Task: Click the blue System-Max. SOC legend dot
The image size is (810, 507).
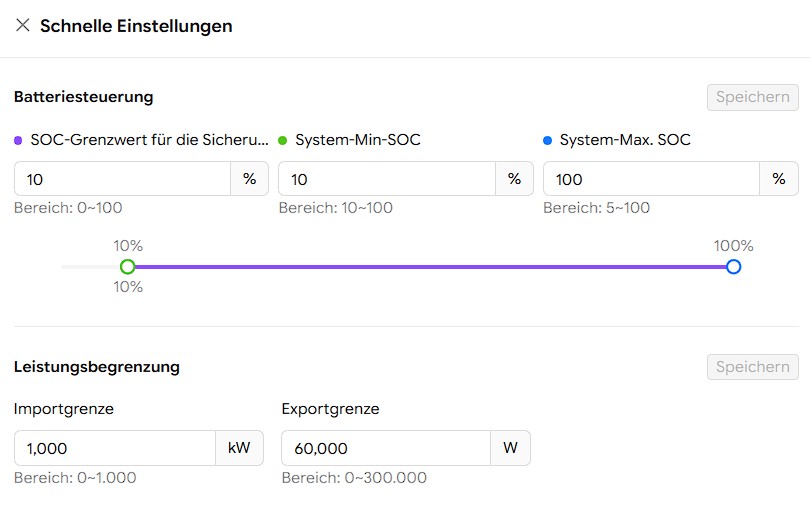Action: (548, 141)
